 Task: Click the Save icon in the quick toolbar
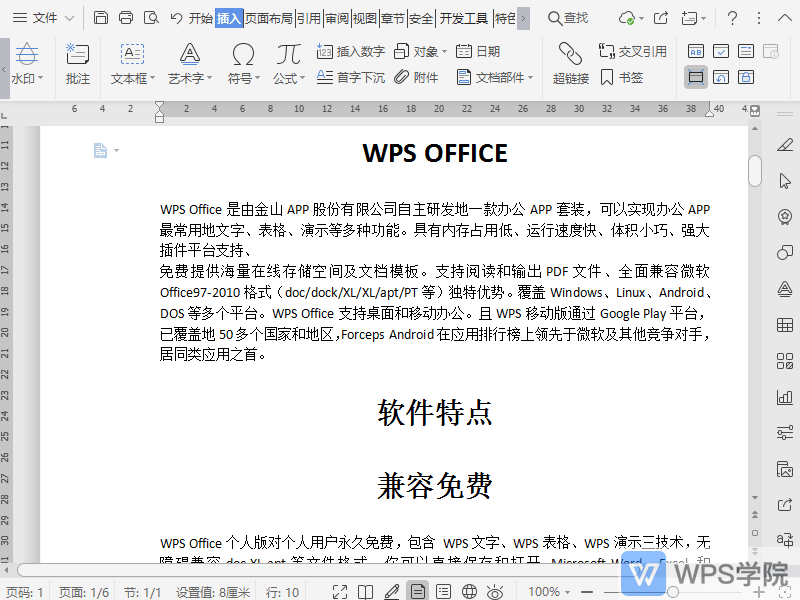pos(101,18)
